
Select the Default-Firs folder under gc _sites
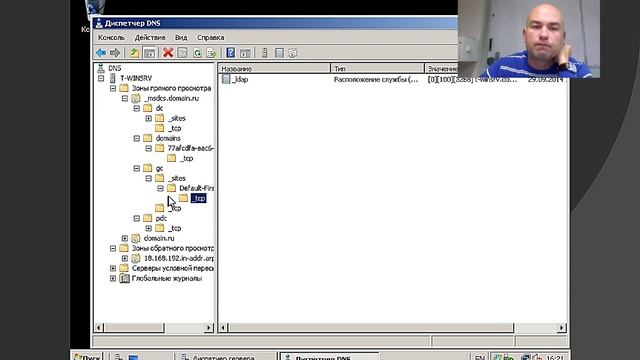[x=196, y=188]
